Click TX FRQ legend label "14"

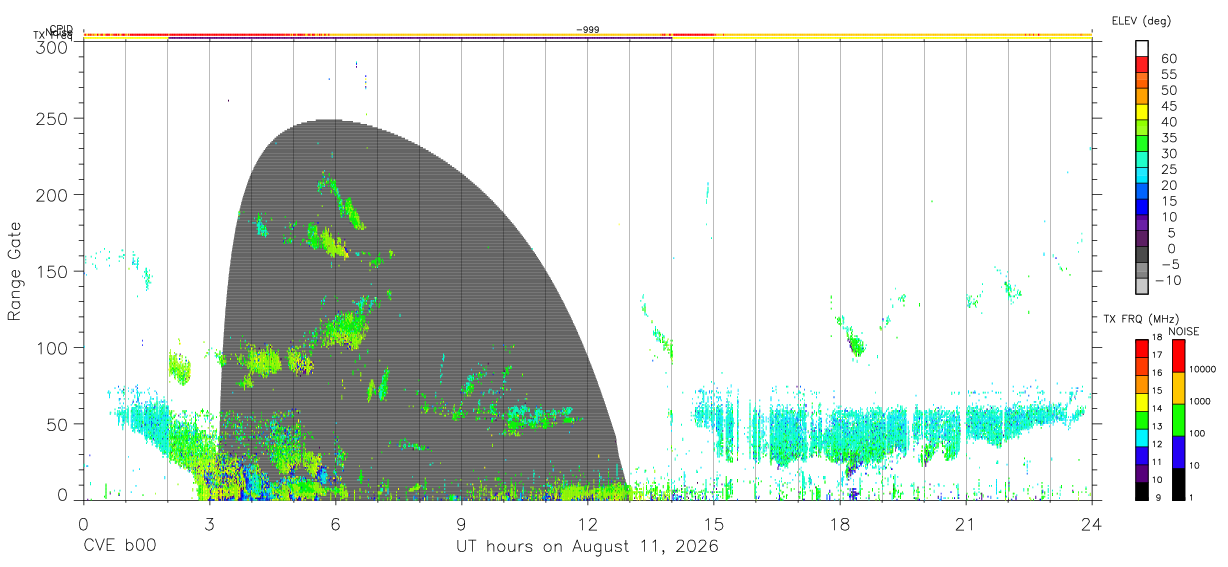[x=1156, y=409]
